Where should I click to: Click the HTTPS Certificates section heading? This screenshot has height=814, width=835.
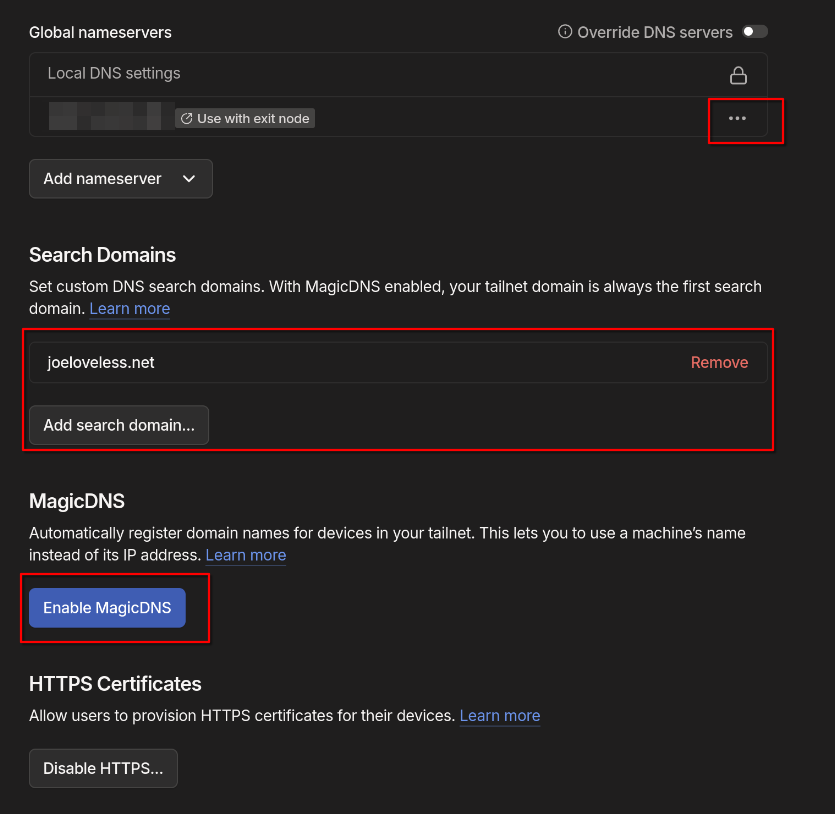pos(115,684)
